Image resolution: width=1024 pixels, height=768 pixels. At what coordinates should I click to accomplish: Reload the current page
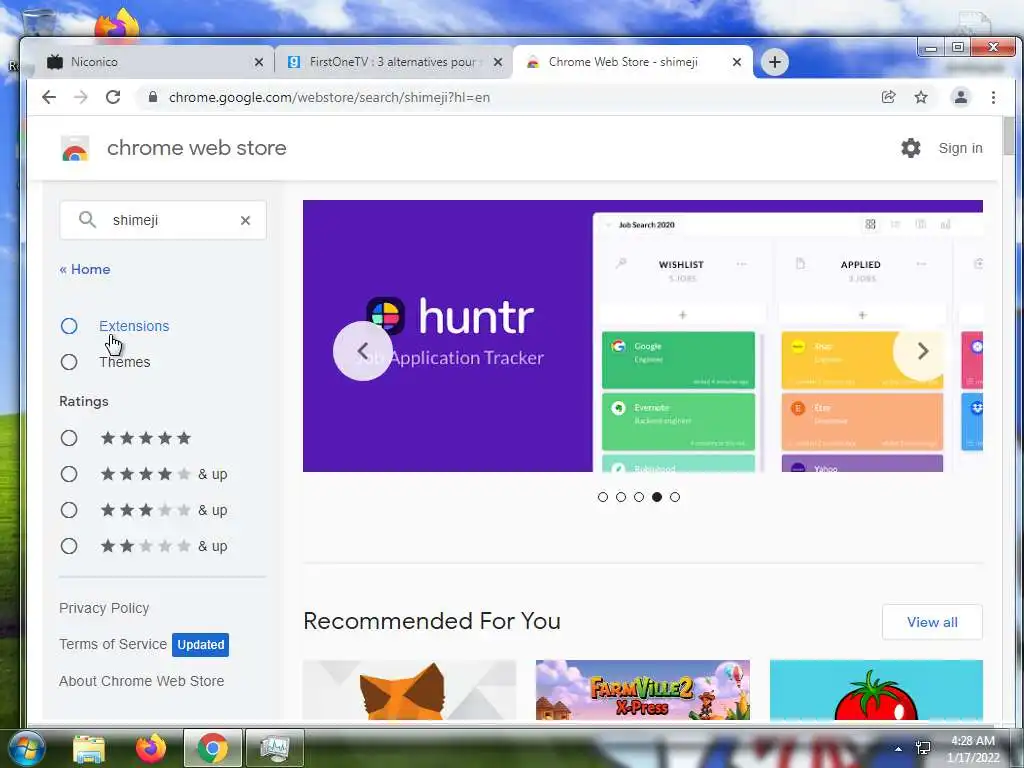click(x=113, y=97)
